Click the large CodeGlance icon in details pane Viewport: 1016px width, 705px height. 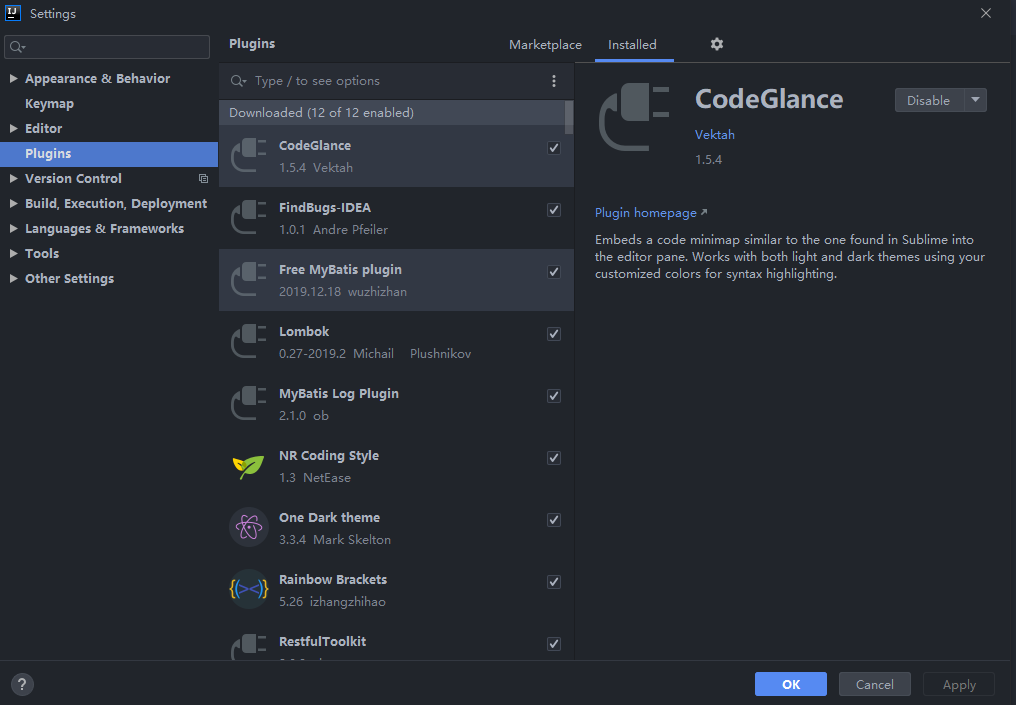click(634, 117)
